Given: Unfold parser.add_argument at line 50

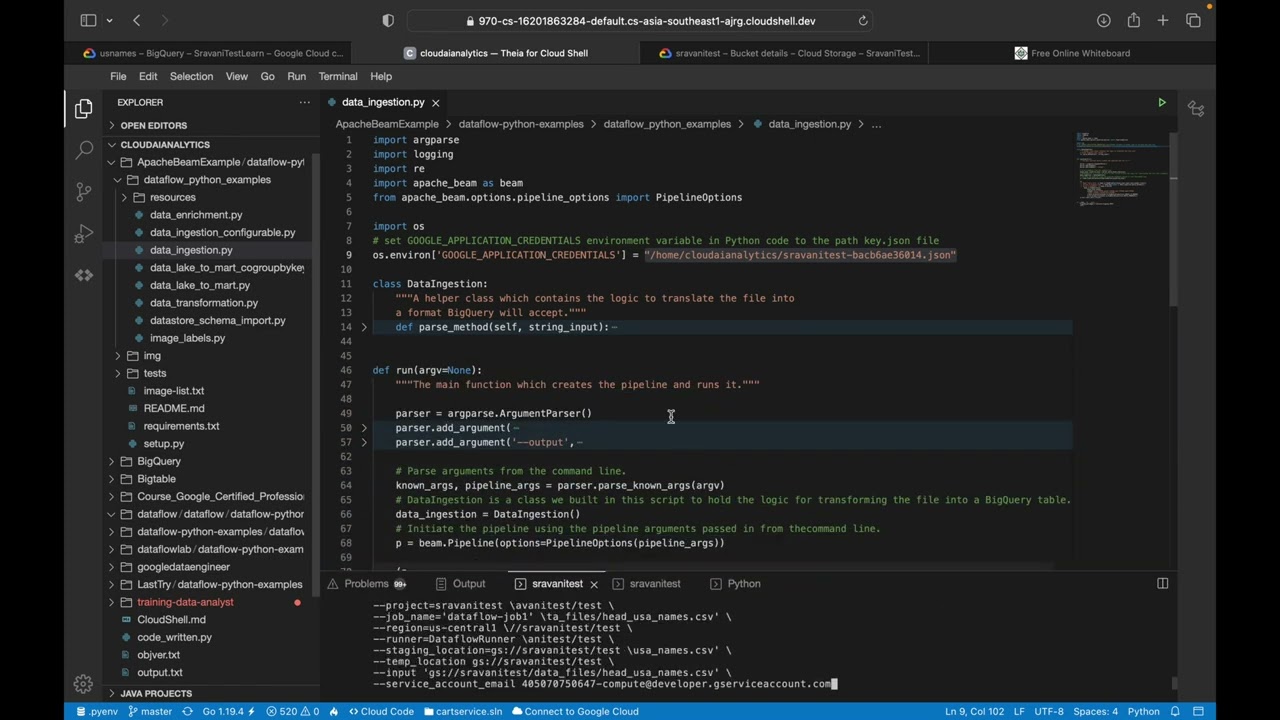Looking at the screenshot, I should [364, 428].
